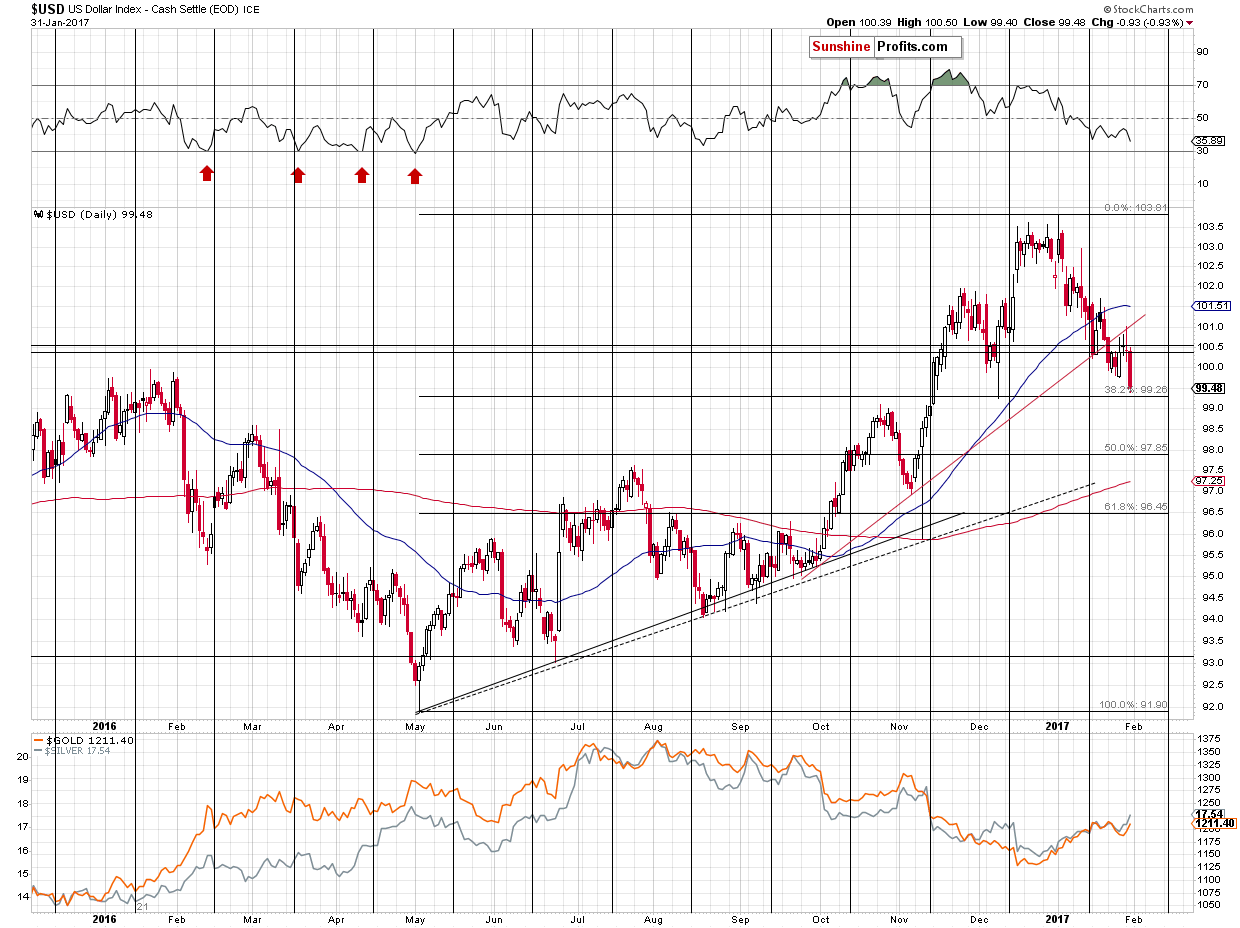The width and height of the screenshot is (1240, 928).
Task: Click the date '31-Jan-2017'
Action: (x=61, y=22)
